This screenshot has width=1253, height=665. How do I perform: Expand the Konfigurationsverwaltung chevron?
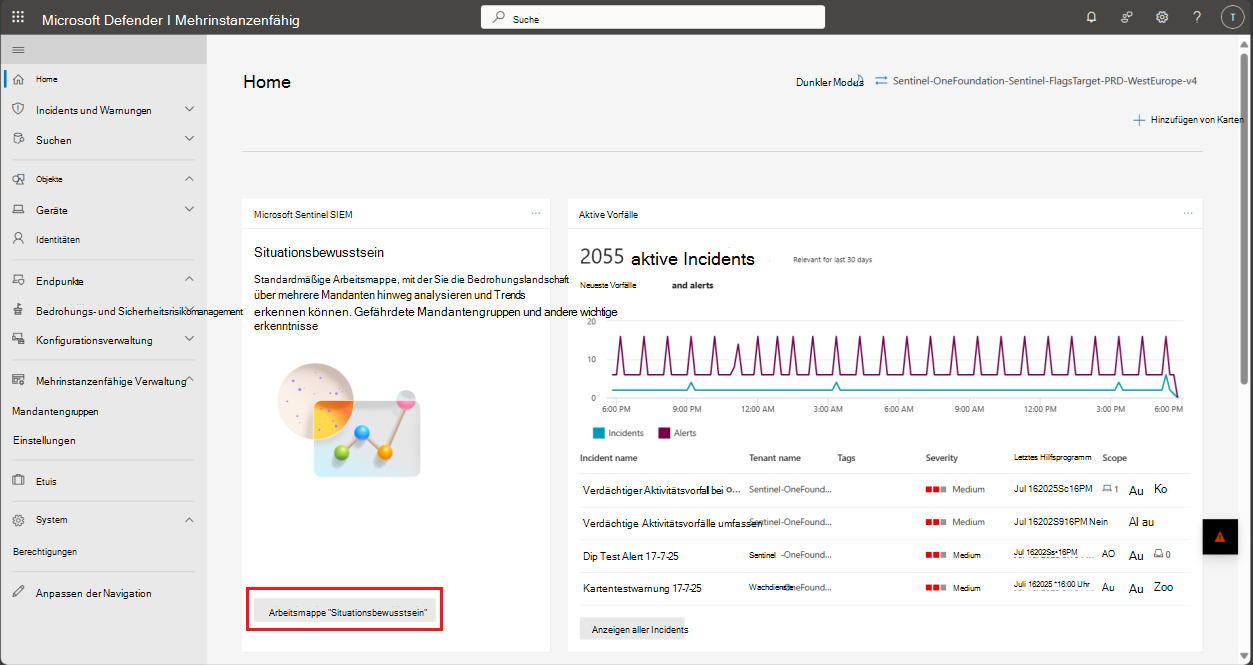point(189,340)
